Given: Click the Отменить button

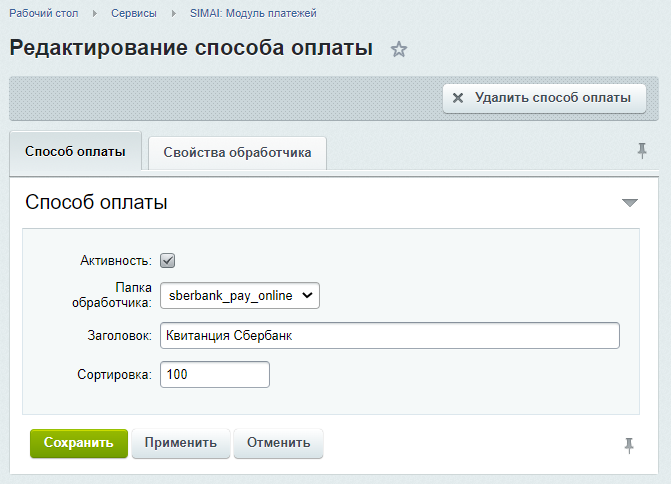Looking at the screenshot, I should [x=278, y=443].
